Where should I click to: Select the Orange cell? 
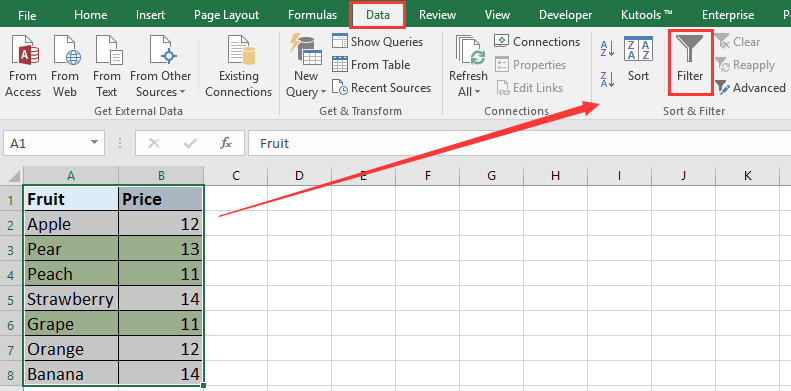pyautogui.click(x=71, y=349)
